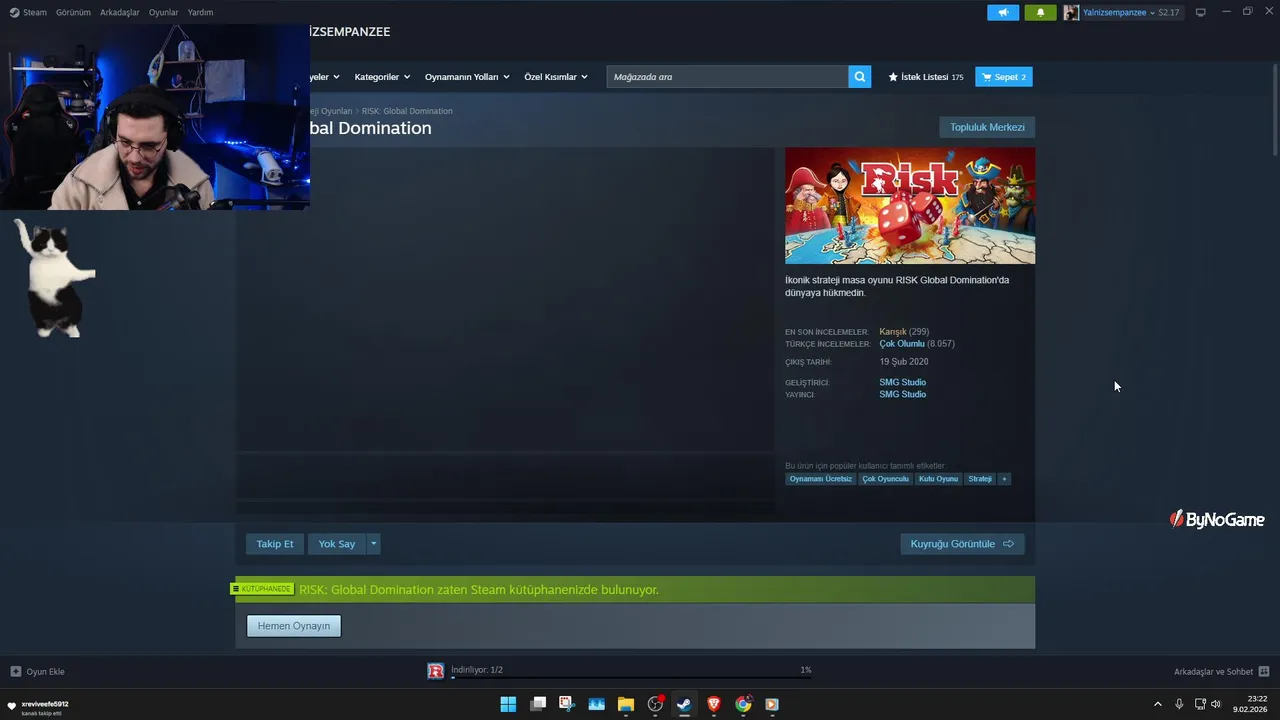The image size is (1280, 720).
Task: Open the Sepet shopping cart
Action: point(1004,77)
